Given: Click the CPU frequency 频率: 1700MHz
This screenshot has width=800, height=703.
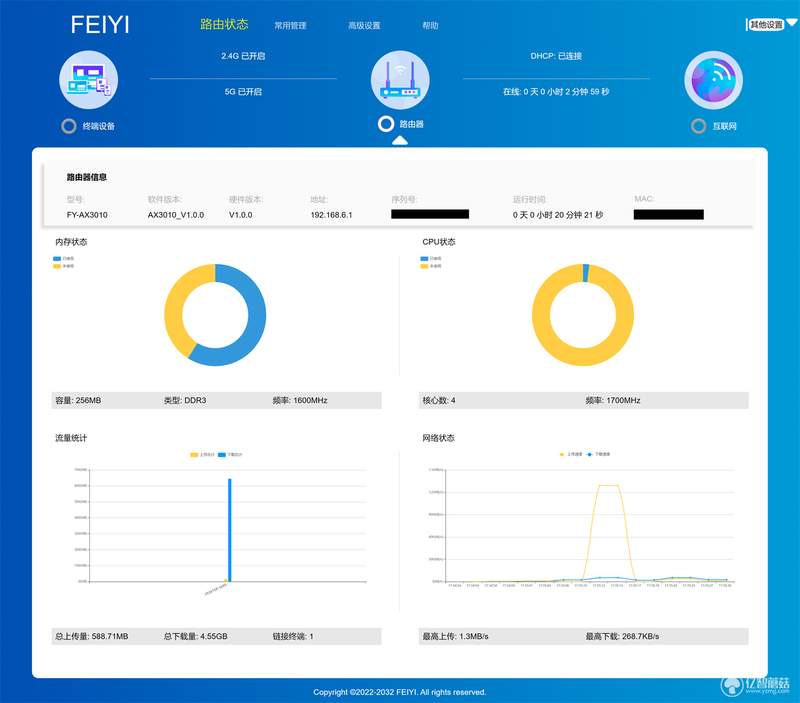Looking at the screenshot, I should point(613,400).
